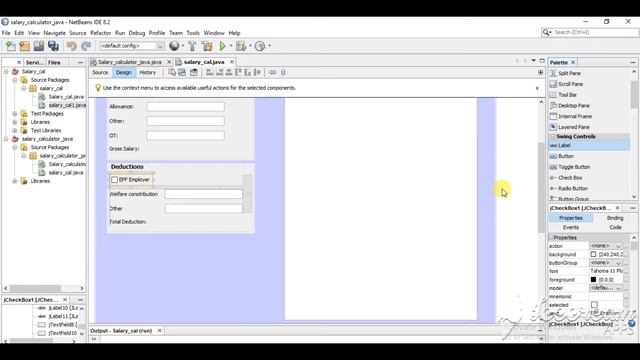Click the background color swatch
This screenshot has width=640, height=360.
click(593, 254)
